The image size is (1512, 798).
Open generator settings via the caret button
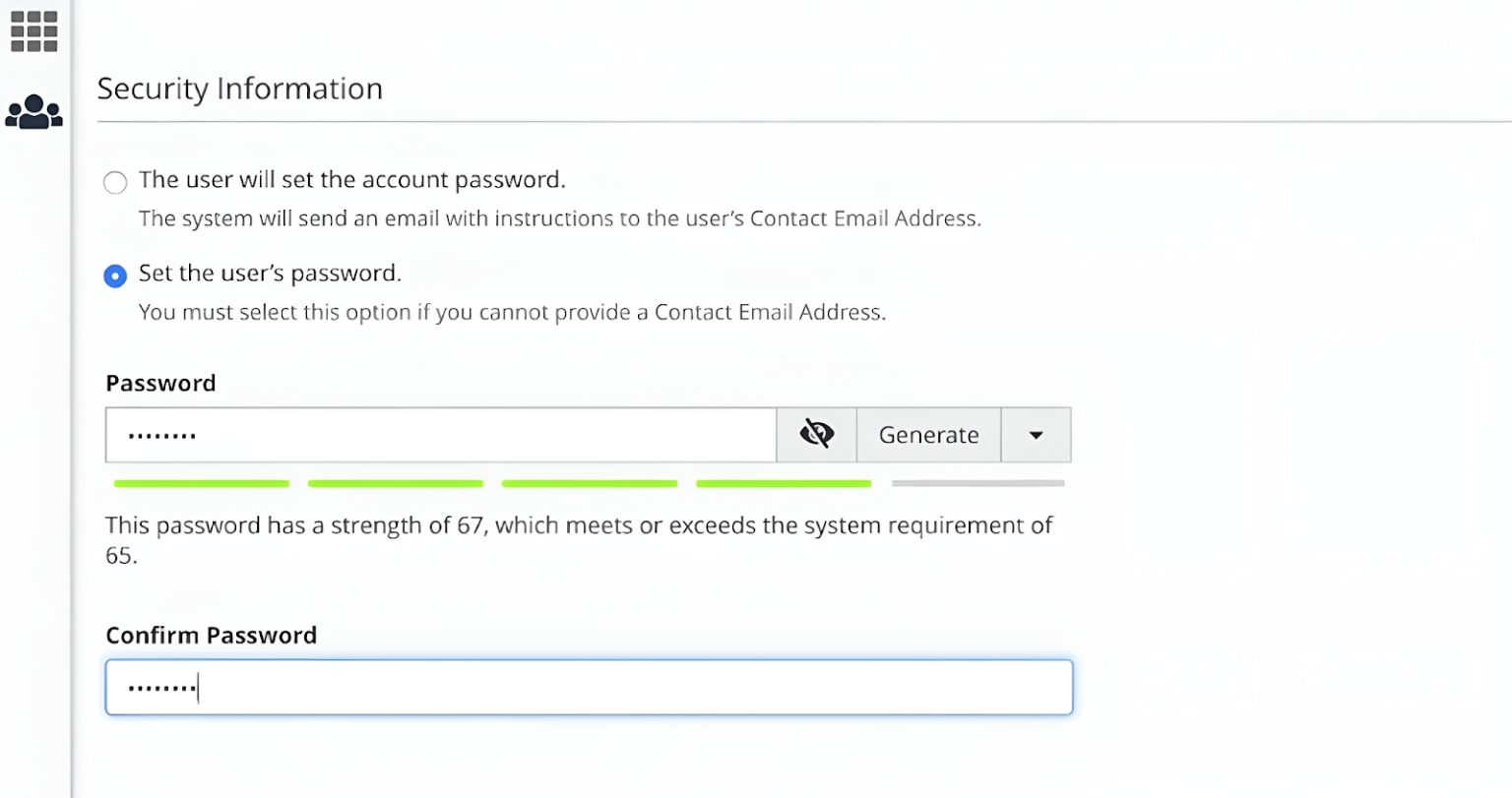click(x=1036, y=434)
